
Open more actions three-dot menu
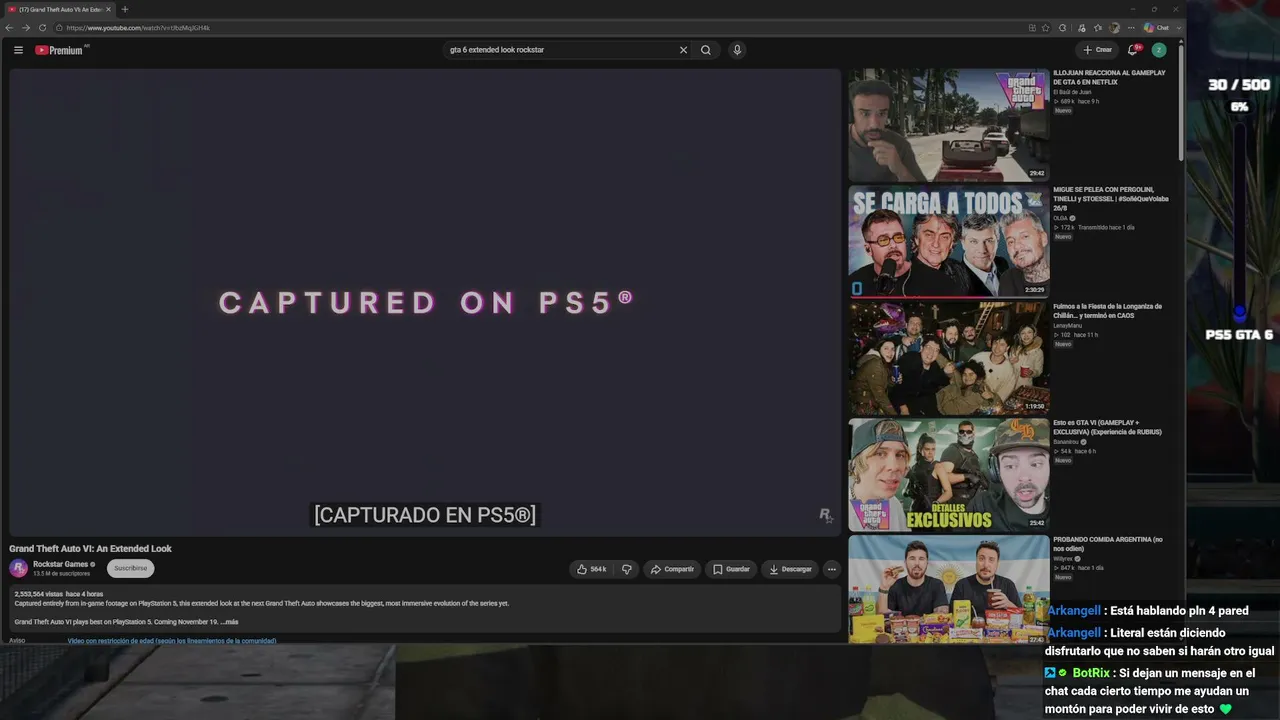pyautogui.click(x=831, y=569)
